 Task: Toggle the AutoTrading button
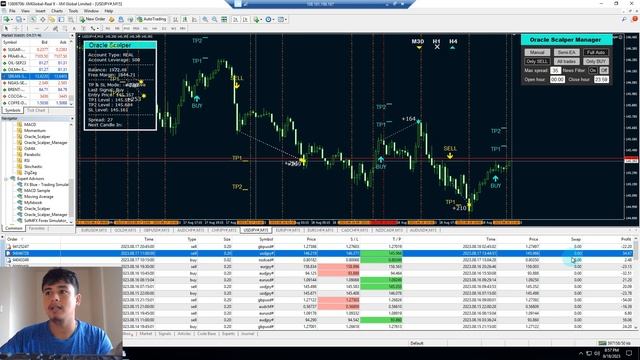(x=151, y=19)
